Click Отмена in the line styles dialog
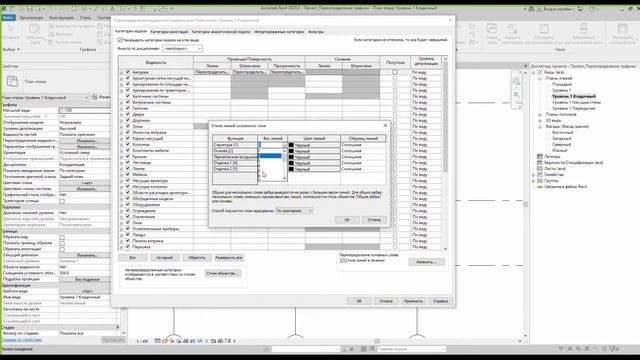This screenshot has height=360, width=640. 374,220
